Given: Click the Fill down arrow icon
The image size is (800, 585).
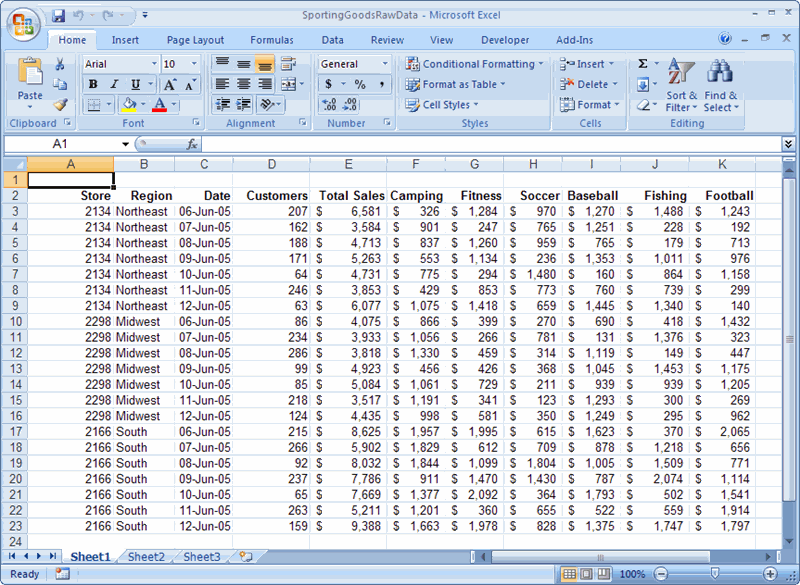Looking at the screenshot, I should click(x=643, y=84).
